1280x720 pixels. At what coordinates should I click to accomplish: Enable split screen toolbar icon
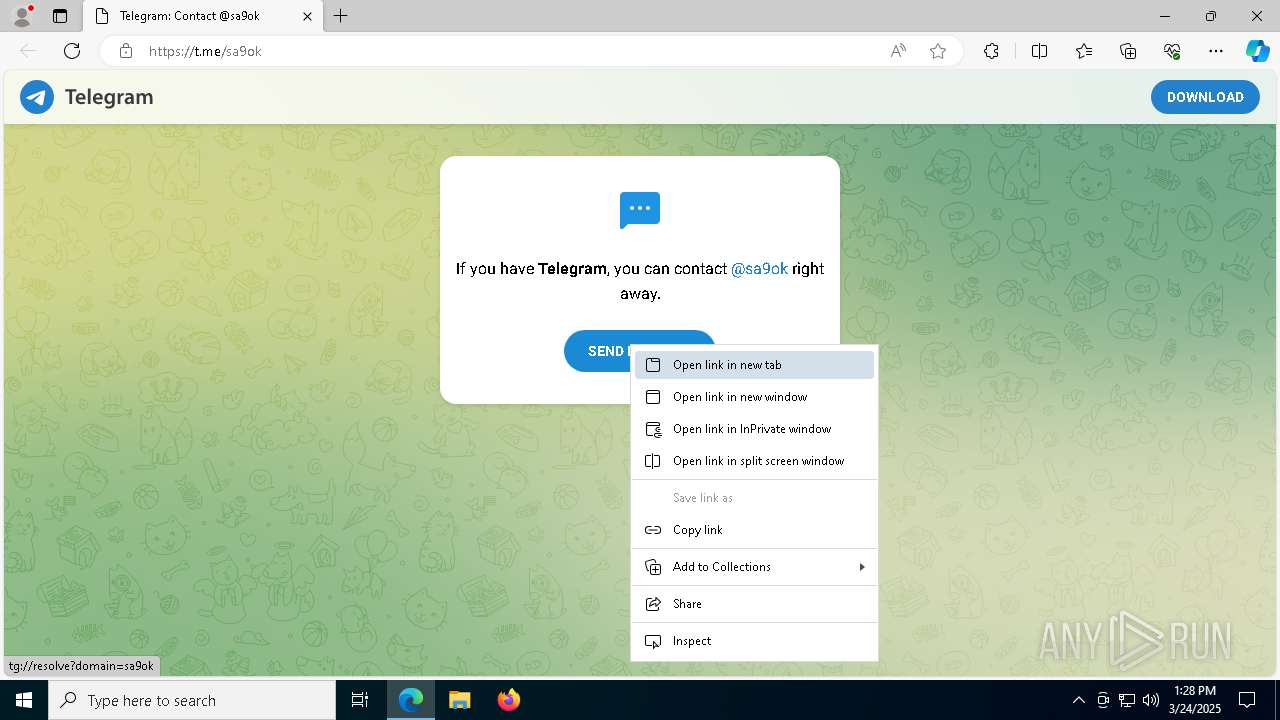click(x=1039, y=51)
